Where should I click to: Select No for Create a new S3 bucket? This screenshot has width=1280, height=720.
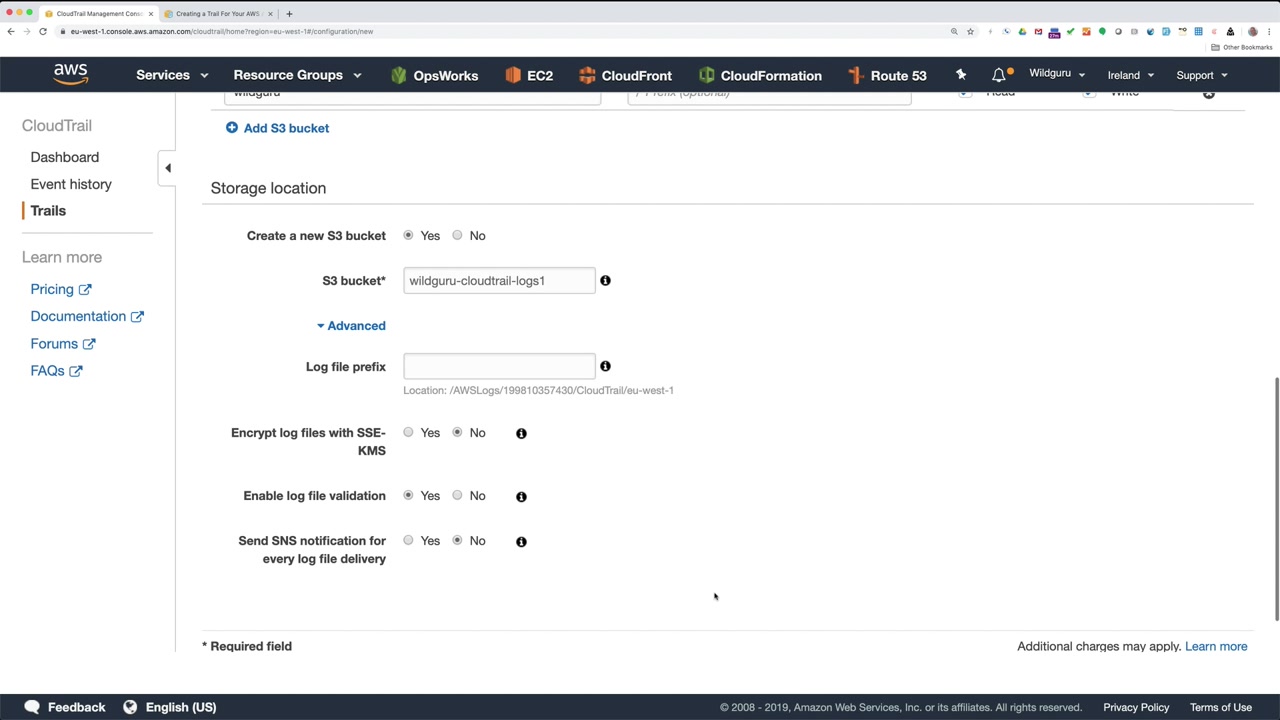point(457,235)
